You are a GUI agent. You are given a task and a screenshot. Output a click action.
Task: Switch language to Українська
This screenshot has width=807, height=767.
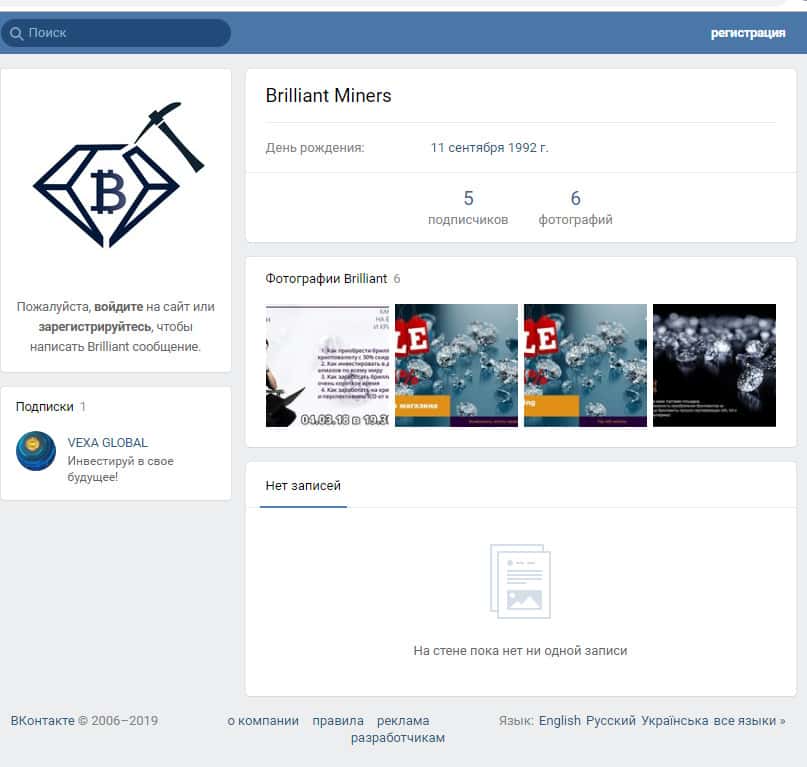pos(675,721)
